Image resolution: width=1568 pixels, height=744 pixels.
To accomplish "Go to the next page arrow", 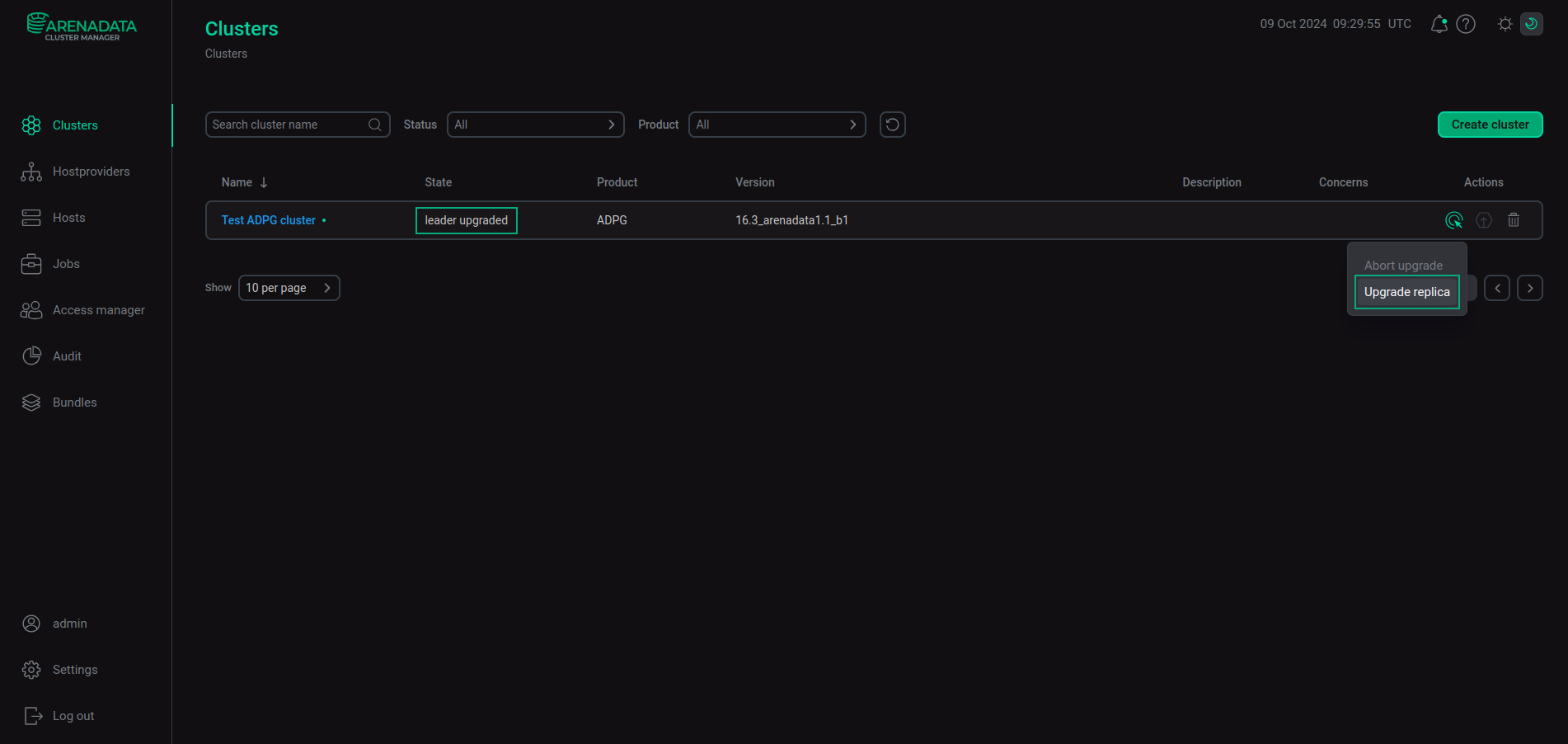I will click(x=1530, y=288).
